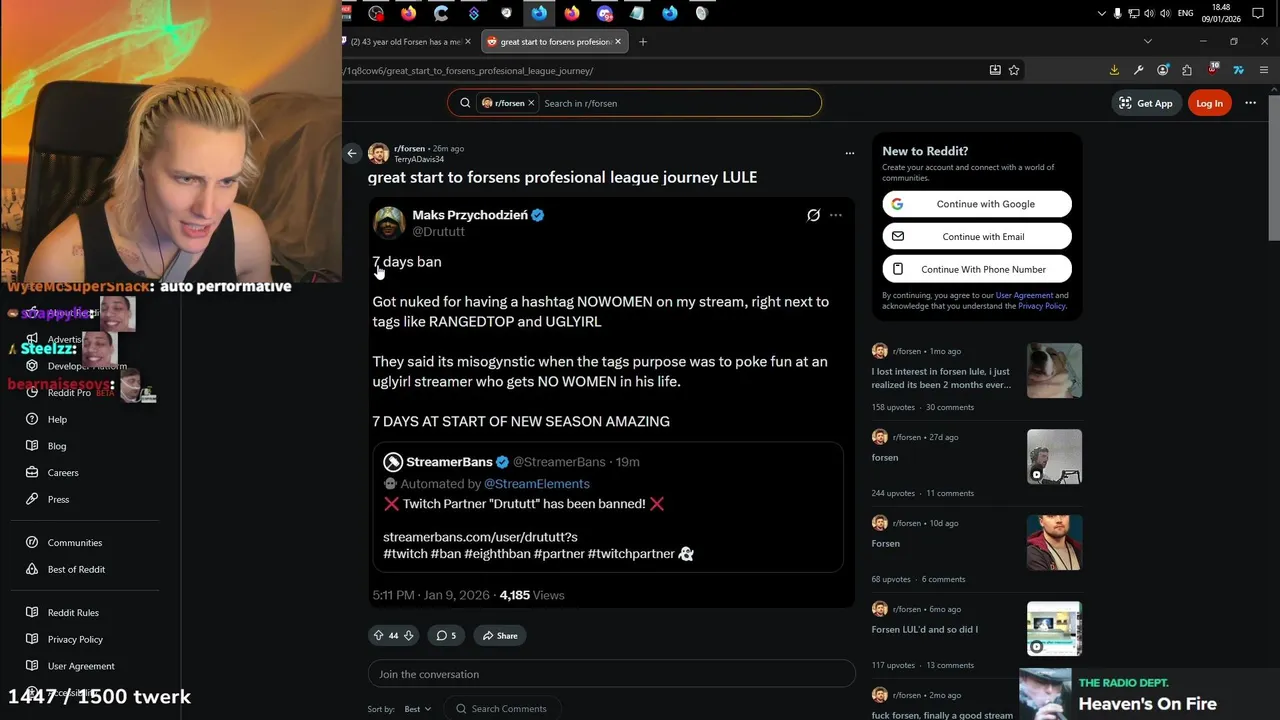Open the browser account icon
The width and height of the screenshot is (1280, 720).
click(x=1162, y=70)
